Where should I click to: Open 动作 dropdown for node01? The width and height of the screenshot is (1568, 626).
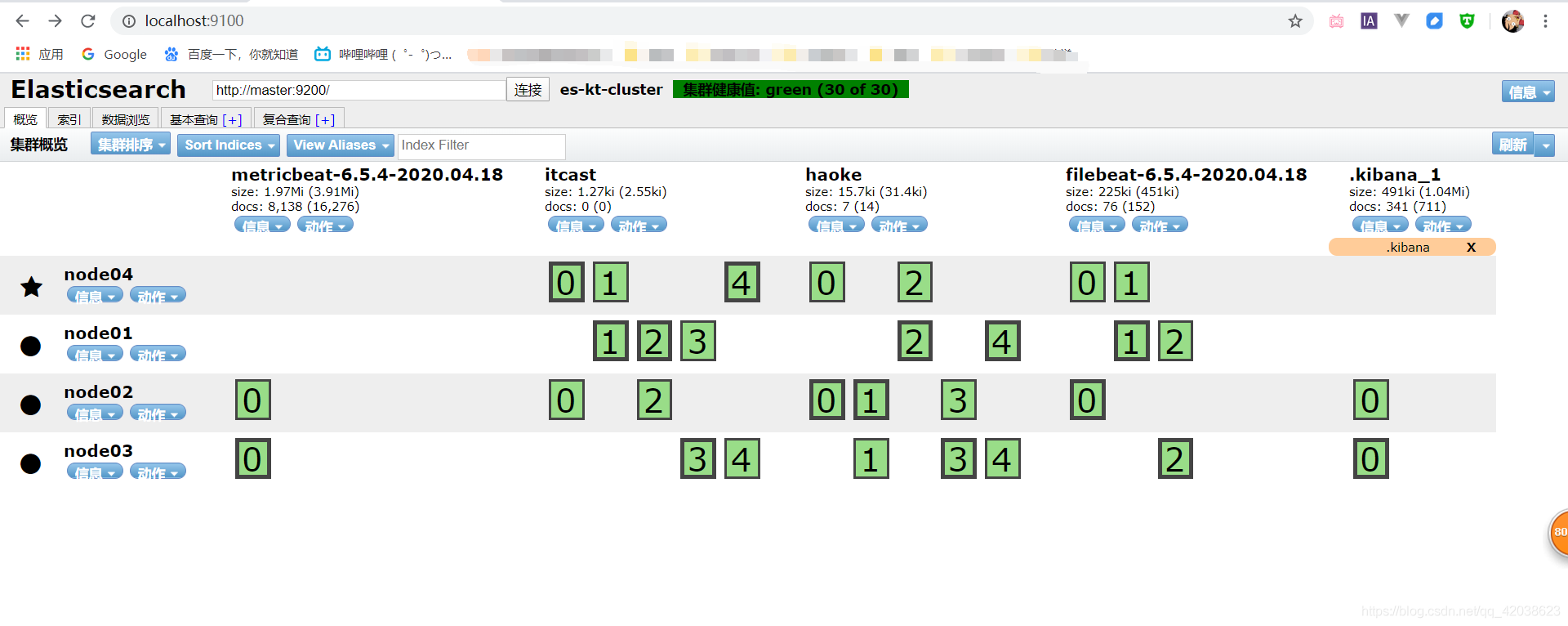[x=158, y=354]
